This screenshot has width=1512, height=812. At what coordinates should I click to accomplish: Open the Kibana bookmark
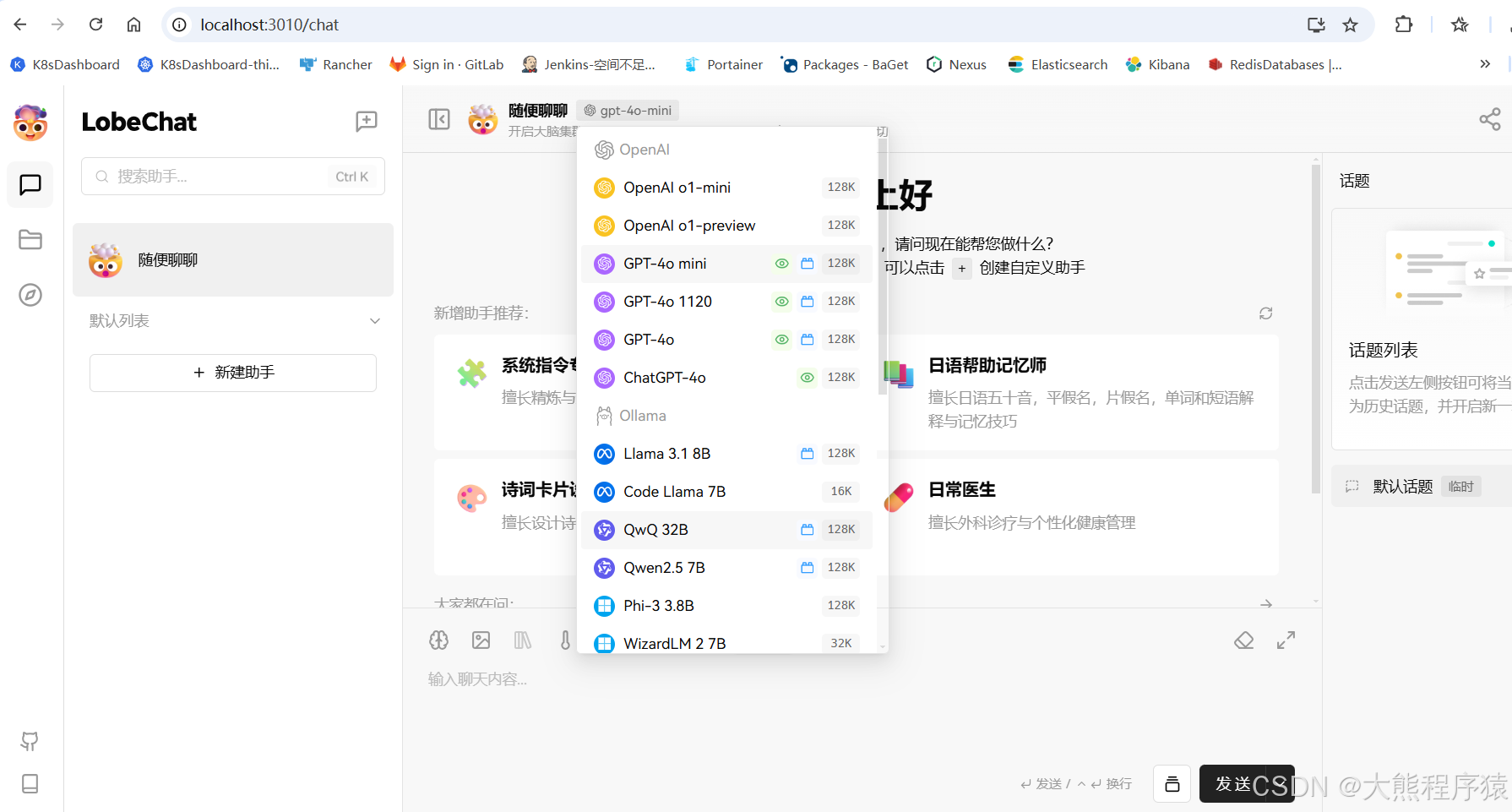[1157, 64]
